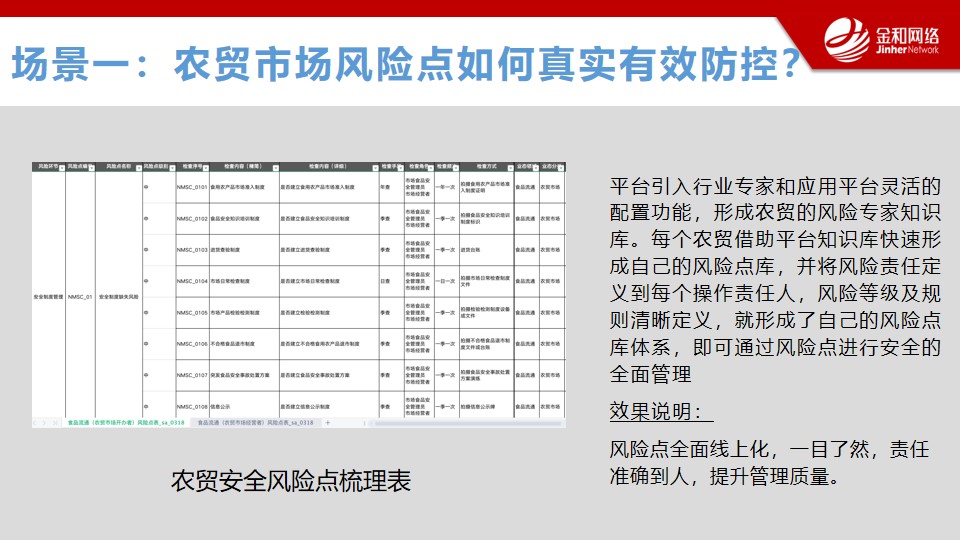Select cell NMSC_0104

click(x=192, y=281)
